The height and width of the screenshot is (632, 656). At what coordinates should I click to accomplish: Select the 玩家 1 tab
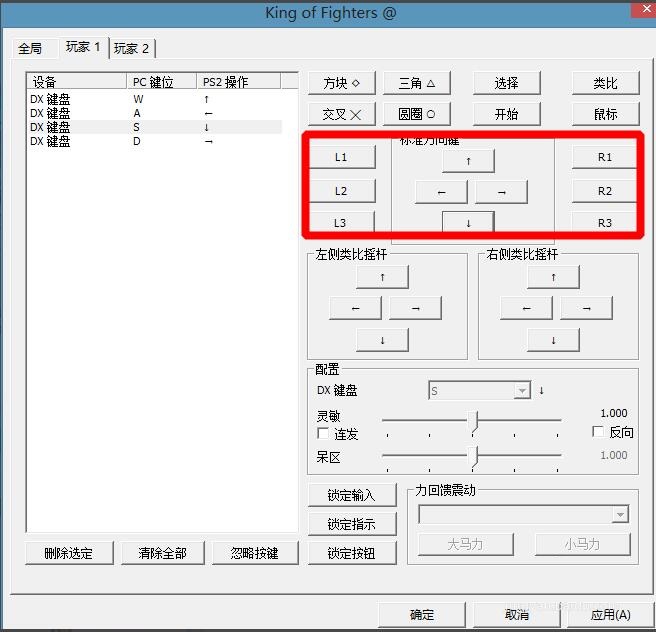click(82, 47)
